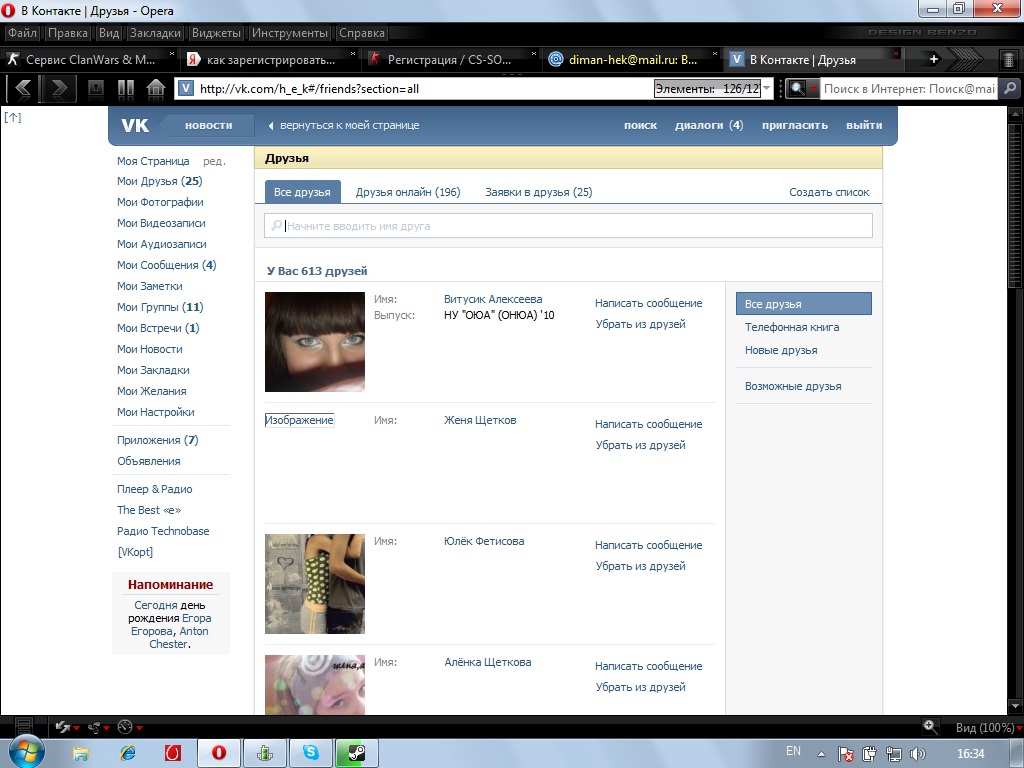Open the home page icon
This screenshot has height=768, width=1024.
(x=155, y=88)
